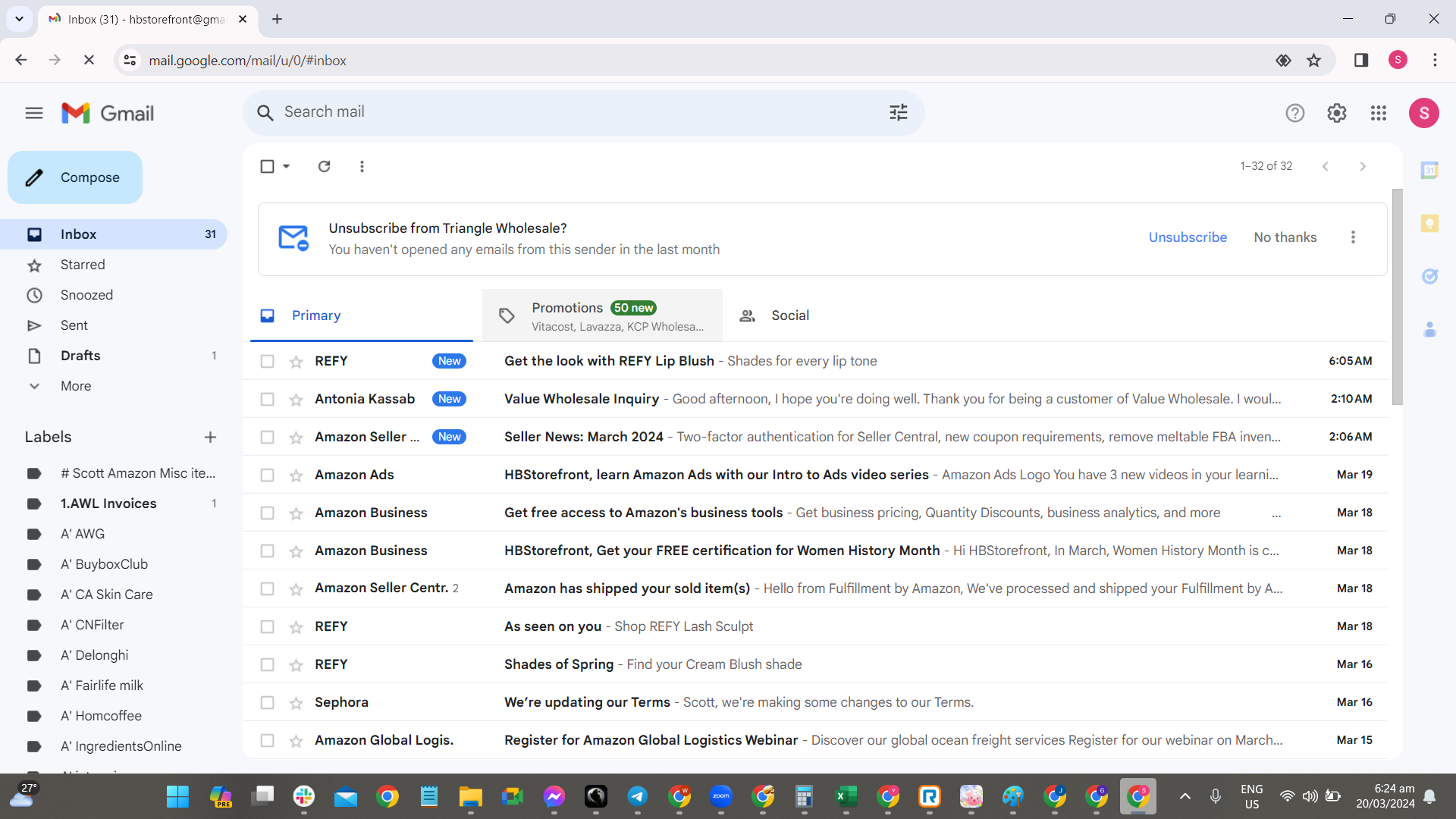This screenshot has width=1456, height=819.
Task: Open the Sent folder
Action: tap(74, 325)
